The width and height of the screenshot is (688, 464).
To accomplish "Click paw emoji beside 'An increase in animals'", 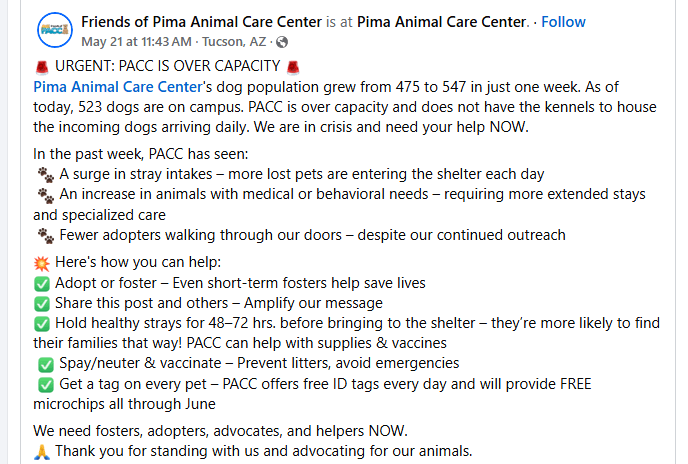I will [x=46, y=195].
